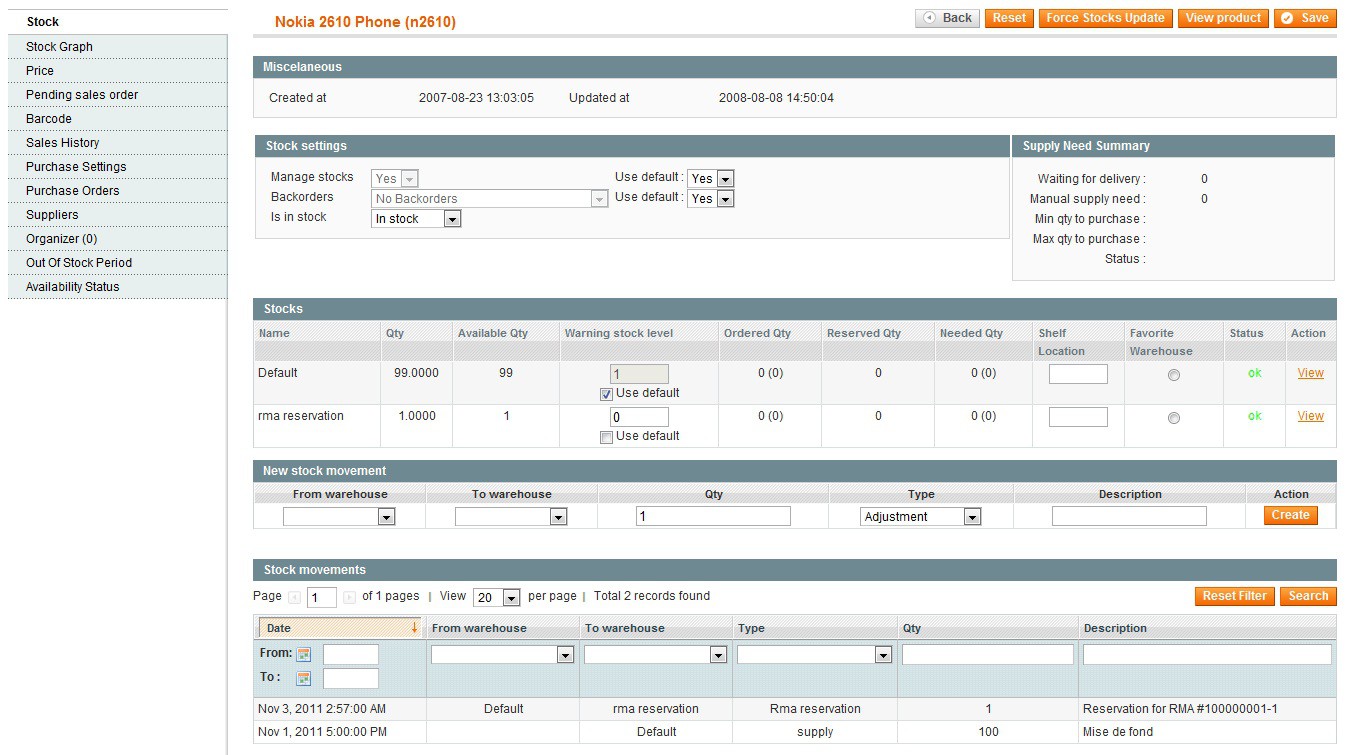Click the From date filter field
Viewport: 1351px width, 755px height.
351,655
